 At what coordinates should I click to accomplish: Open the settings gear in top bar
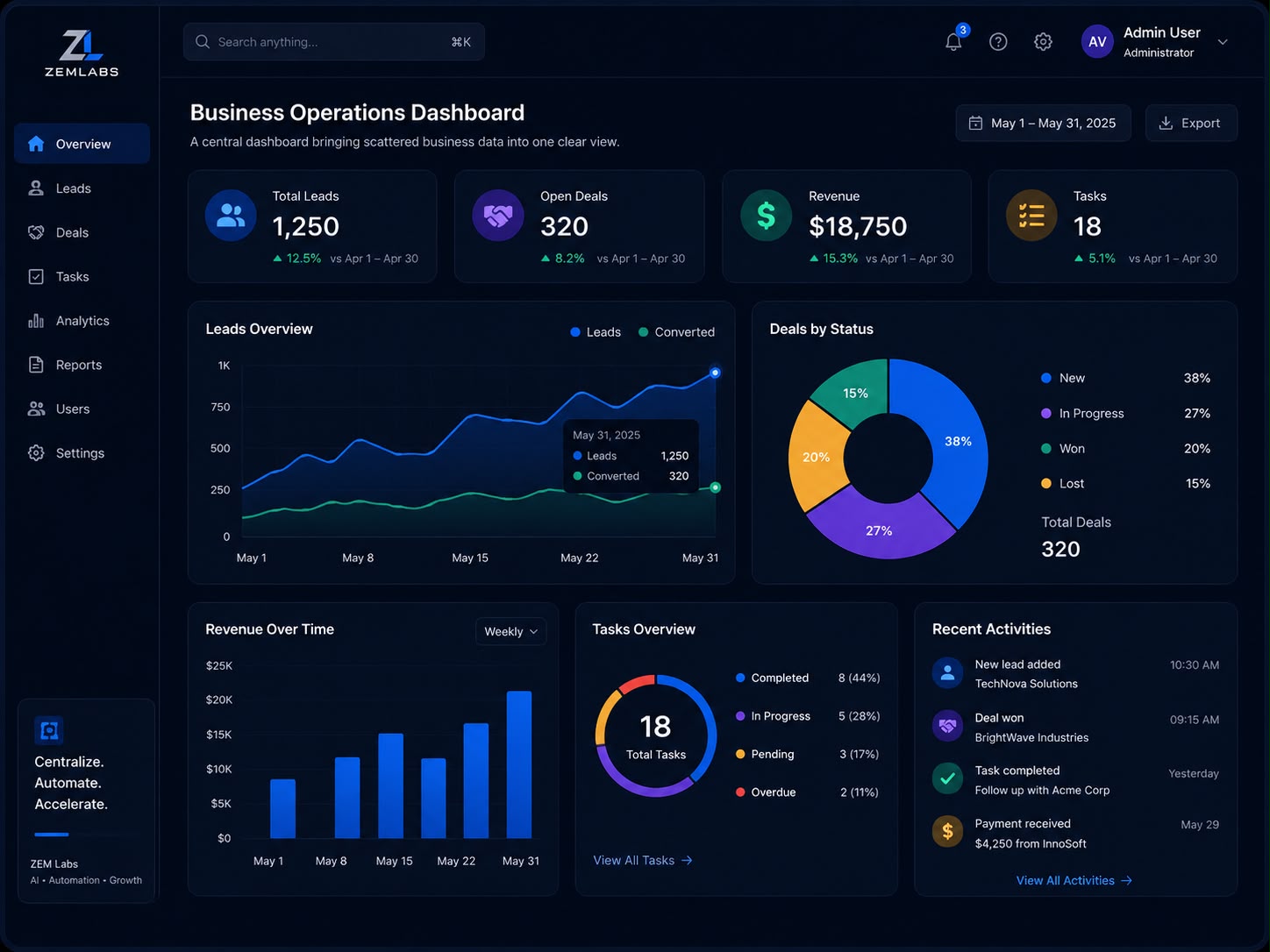1043,41
